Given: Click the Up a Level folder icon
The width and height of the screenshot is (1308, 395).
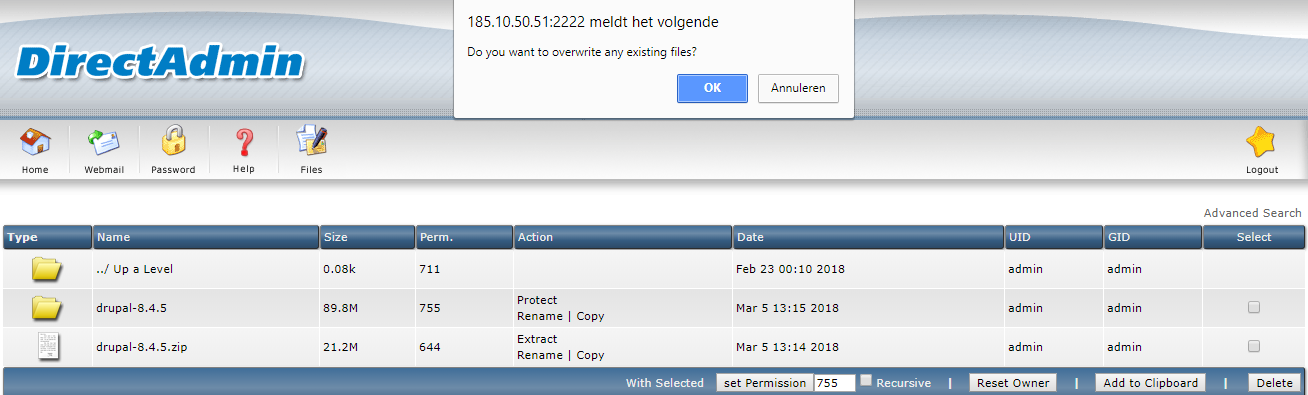Looking at the screenshot, I should pyautogui.click(x=47, y=268).
